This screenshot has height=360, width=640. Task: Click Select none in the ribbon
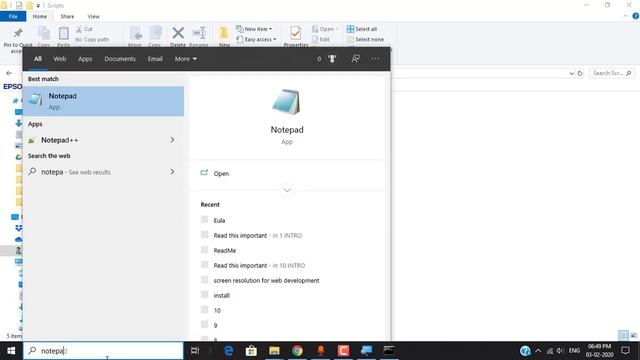(365, 40)
